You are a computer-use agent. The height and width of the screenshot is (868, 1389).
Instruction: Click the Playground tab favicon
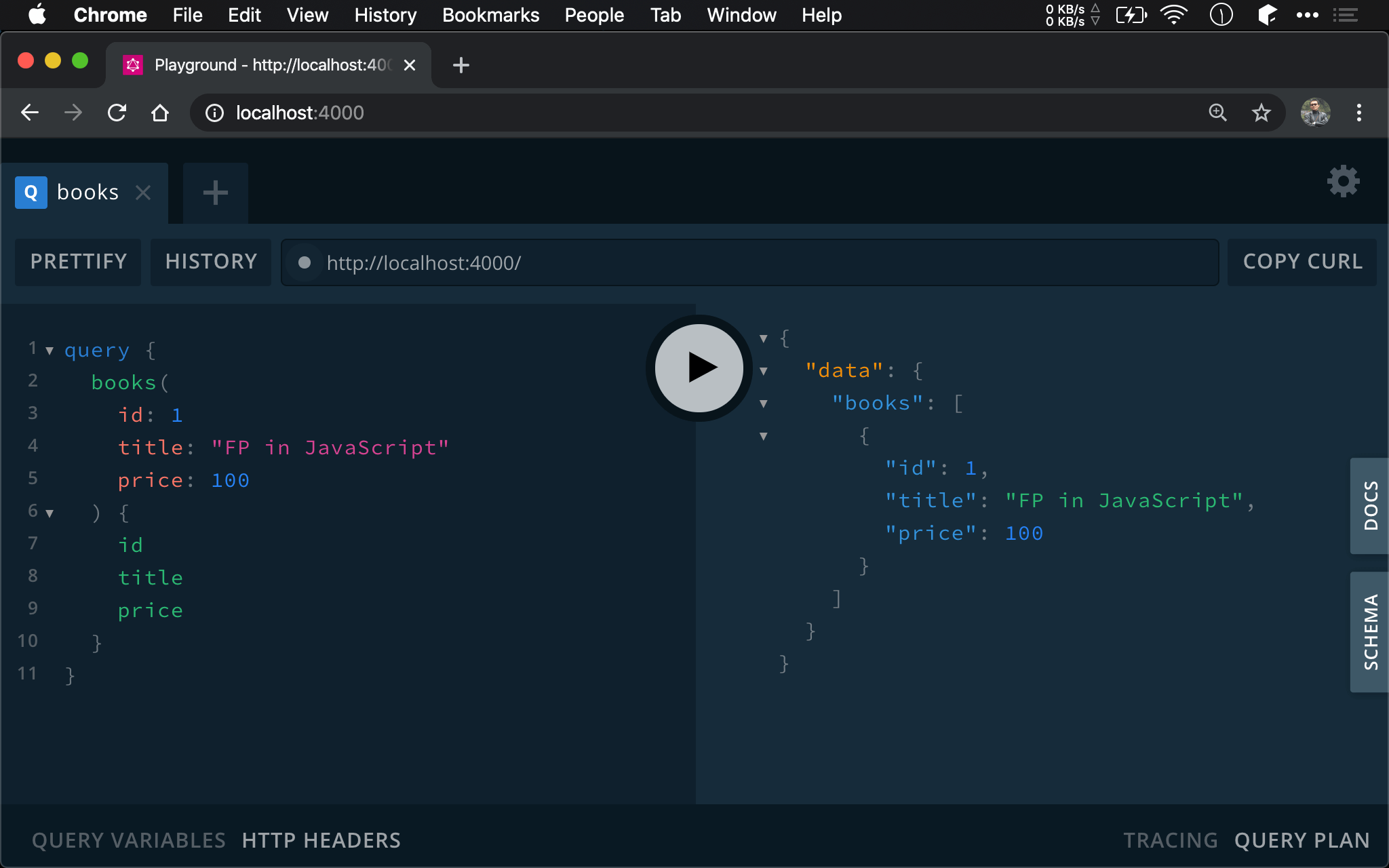point(133,65)
